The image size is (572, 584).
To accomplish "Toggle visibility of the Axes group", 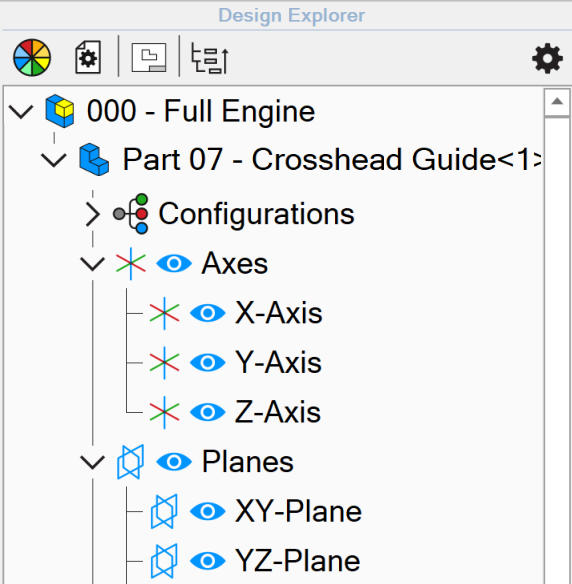I will click(x=174, y=264).
